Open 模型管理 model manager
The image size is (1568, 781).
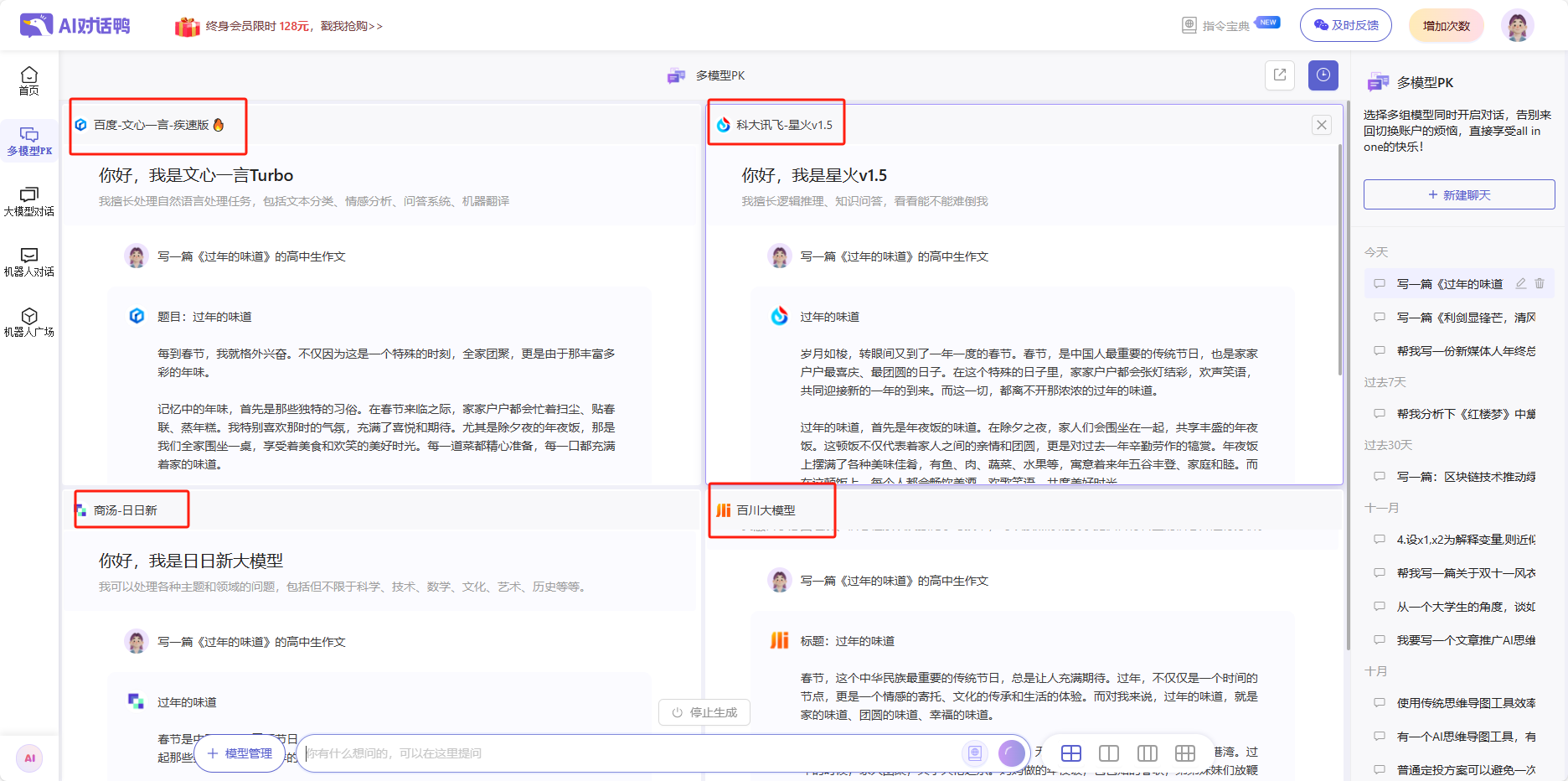pyautogui.click(x=240, y=753)
